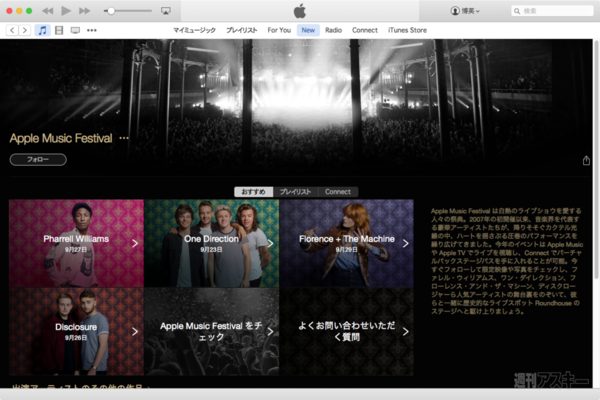
Task: Go back with the left arrow
Action: click(x=12, y=30)
